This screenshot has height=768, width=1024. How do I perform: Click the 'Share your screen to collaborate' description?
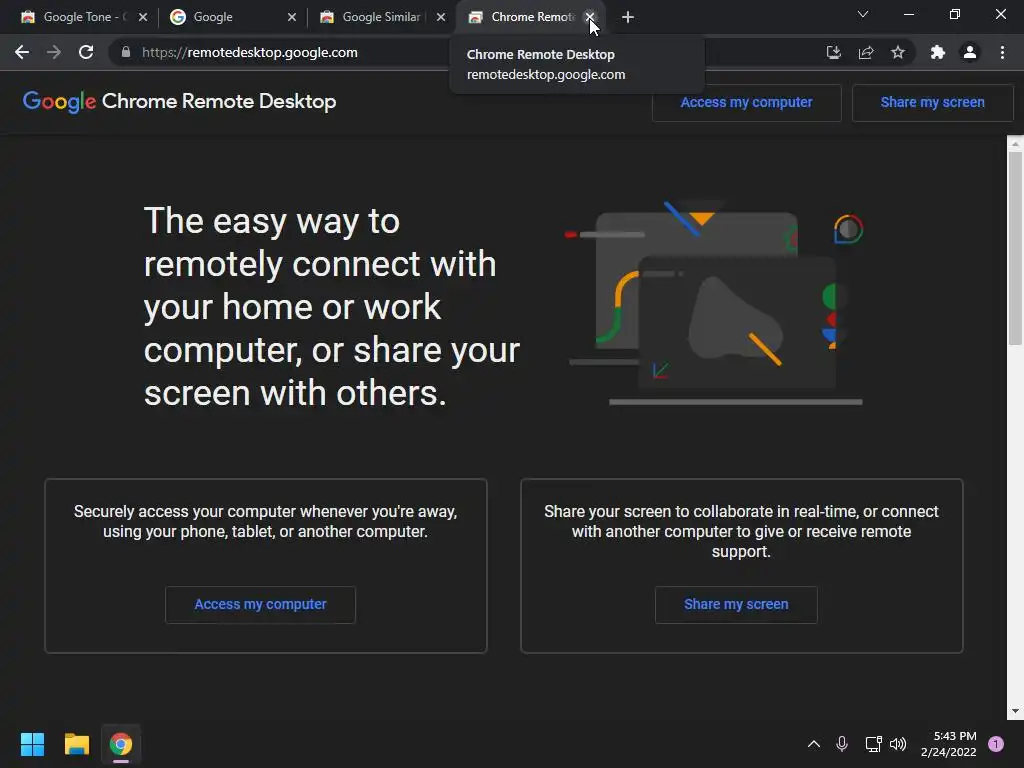point(741,531)
